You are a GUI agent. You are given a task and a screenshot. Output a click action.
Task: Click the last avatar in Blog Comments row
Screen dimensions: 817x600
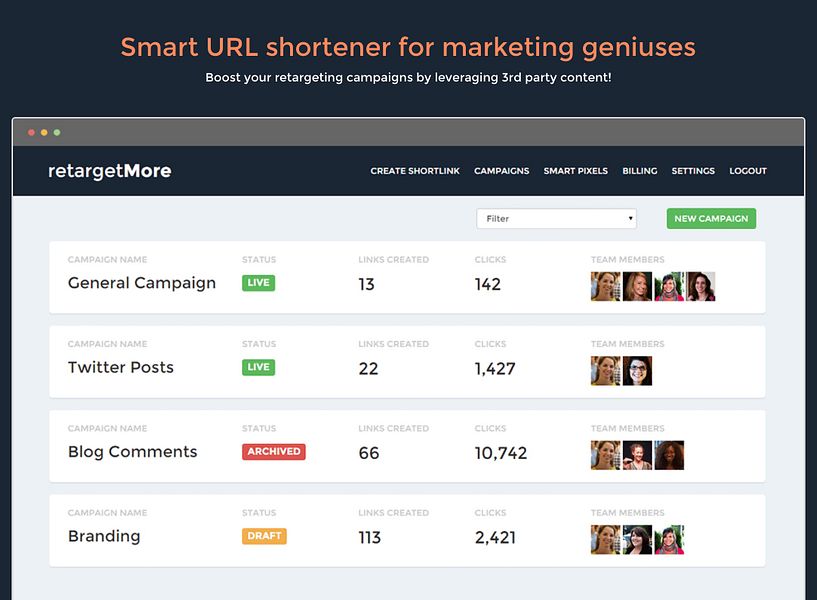669,455
